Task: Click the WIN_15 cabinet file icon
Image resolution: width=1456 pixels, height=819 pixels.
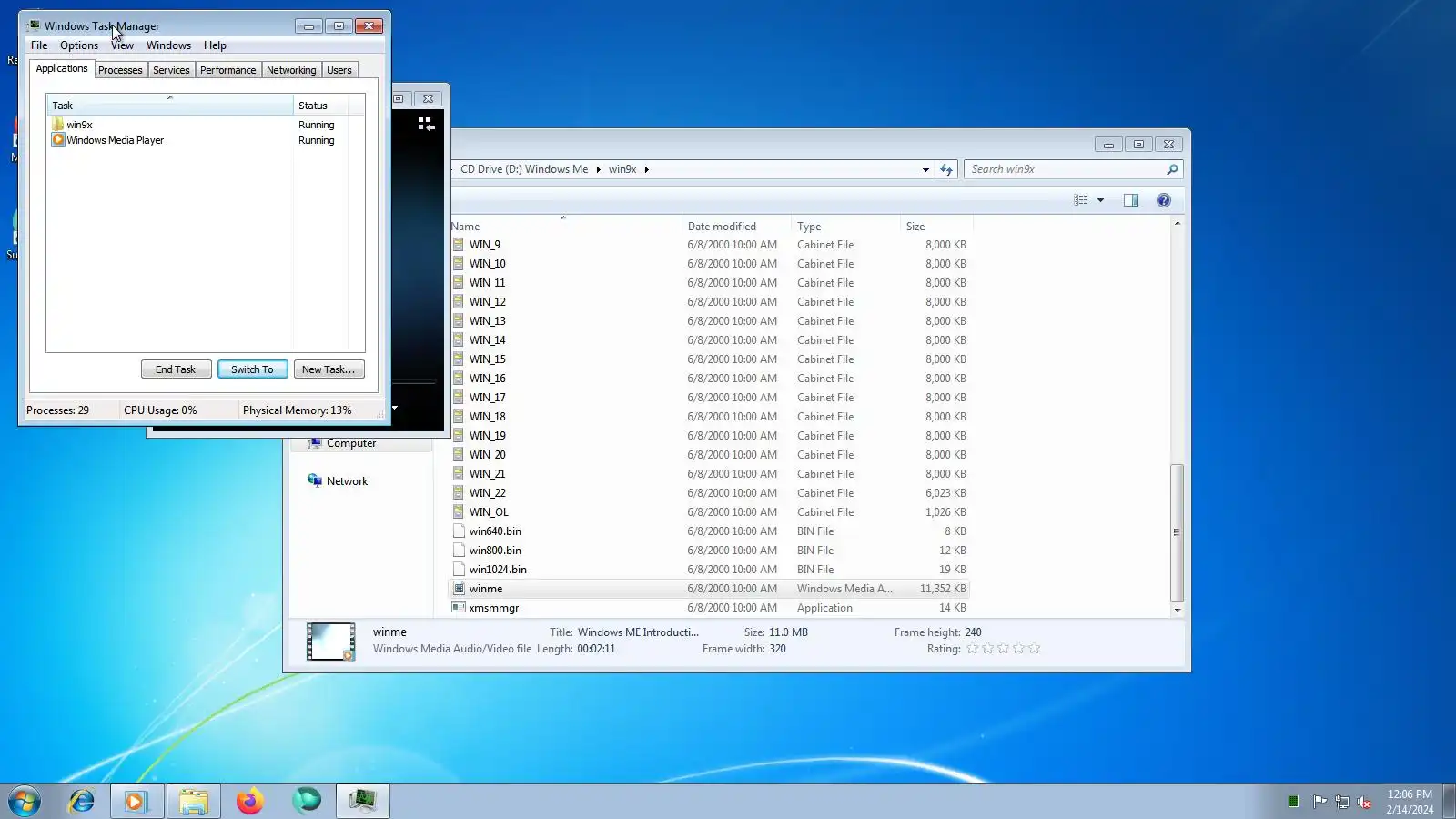Action: tap(459, 359)
